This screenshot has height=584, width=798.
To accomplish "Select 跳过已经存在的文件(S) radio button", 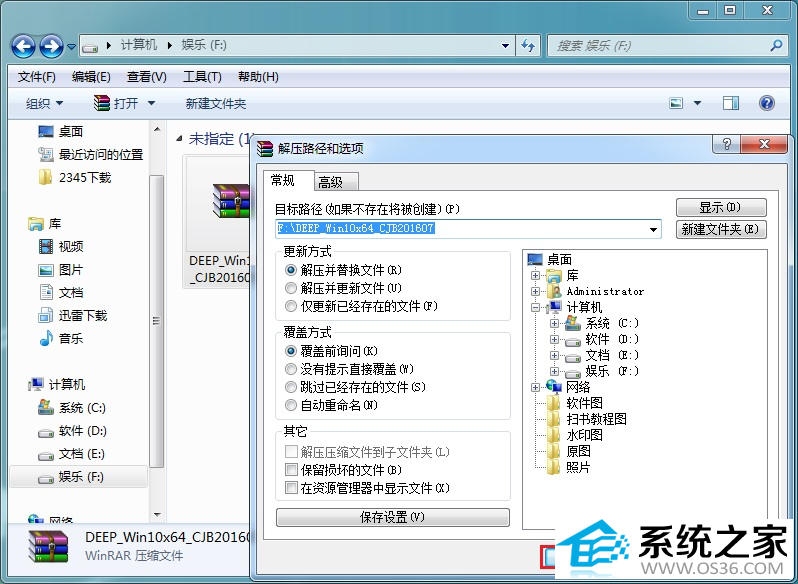I will (291, 387).
